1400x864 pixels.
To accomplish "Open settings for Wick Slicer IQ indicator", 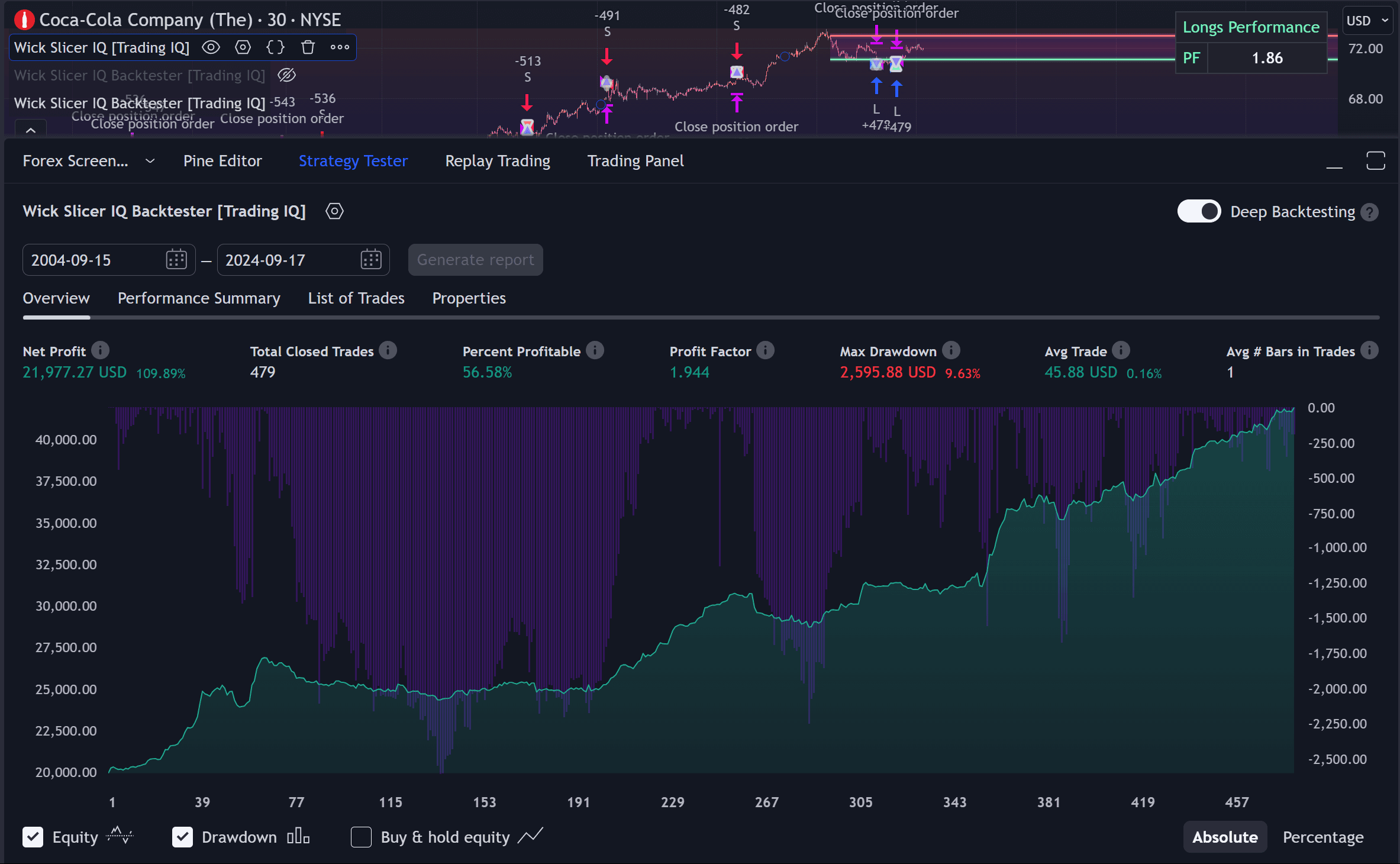I will [243, 47].
